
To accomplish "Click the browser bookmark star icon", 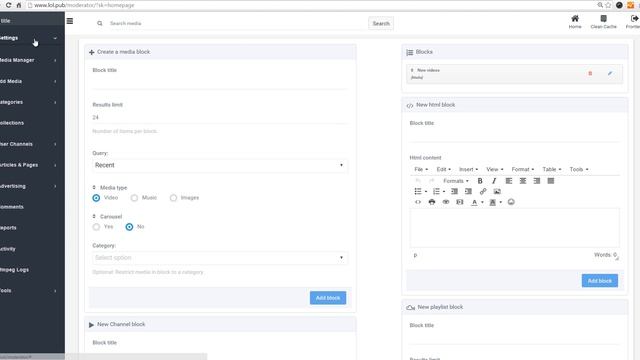I will (608, 5).
